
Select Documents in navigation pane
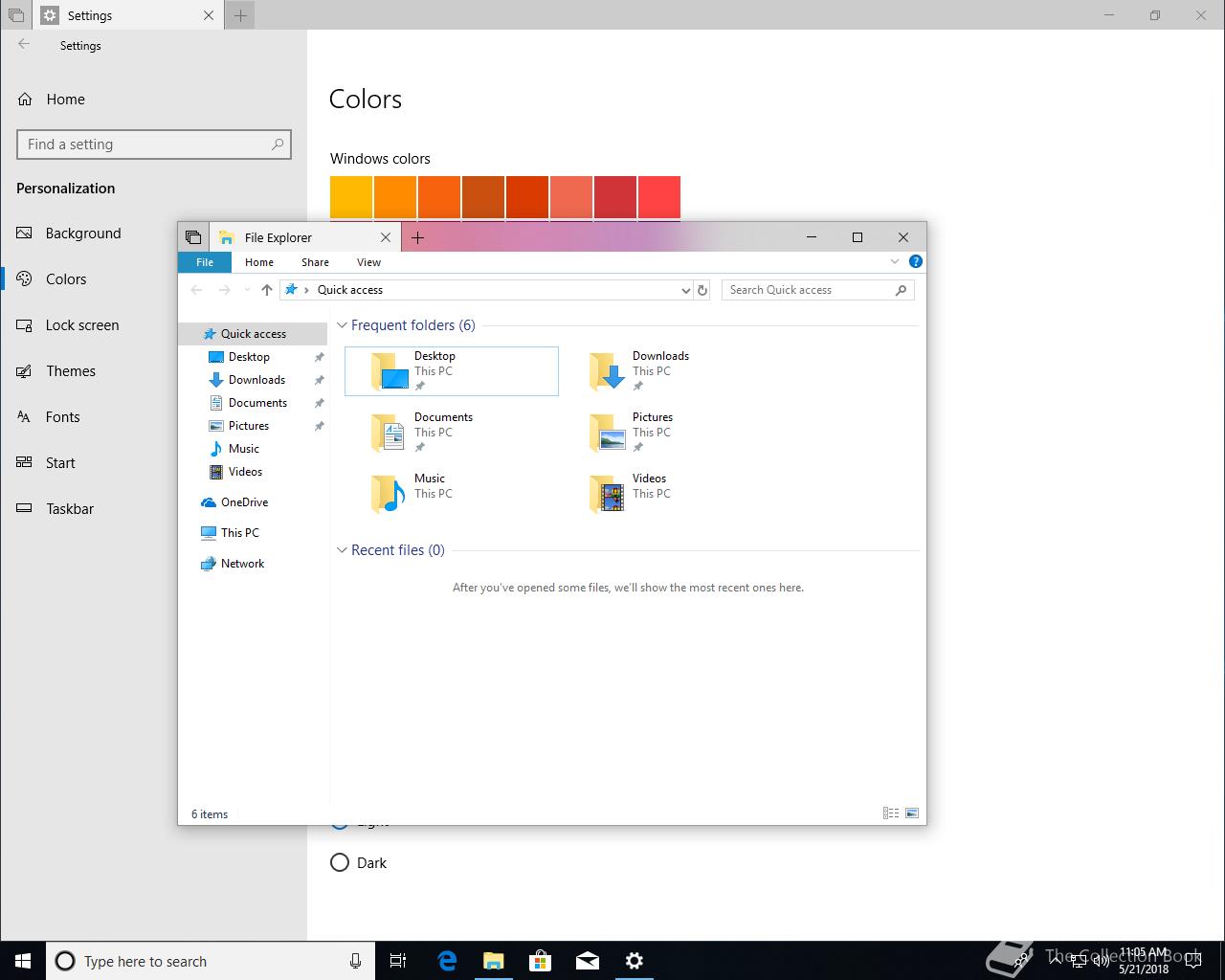(x=253, y=403)
